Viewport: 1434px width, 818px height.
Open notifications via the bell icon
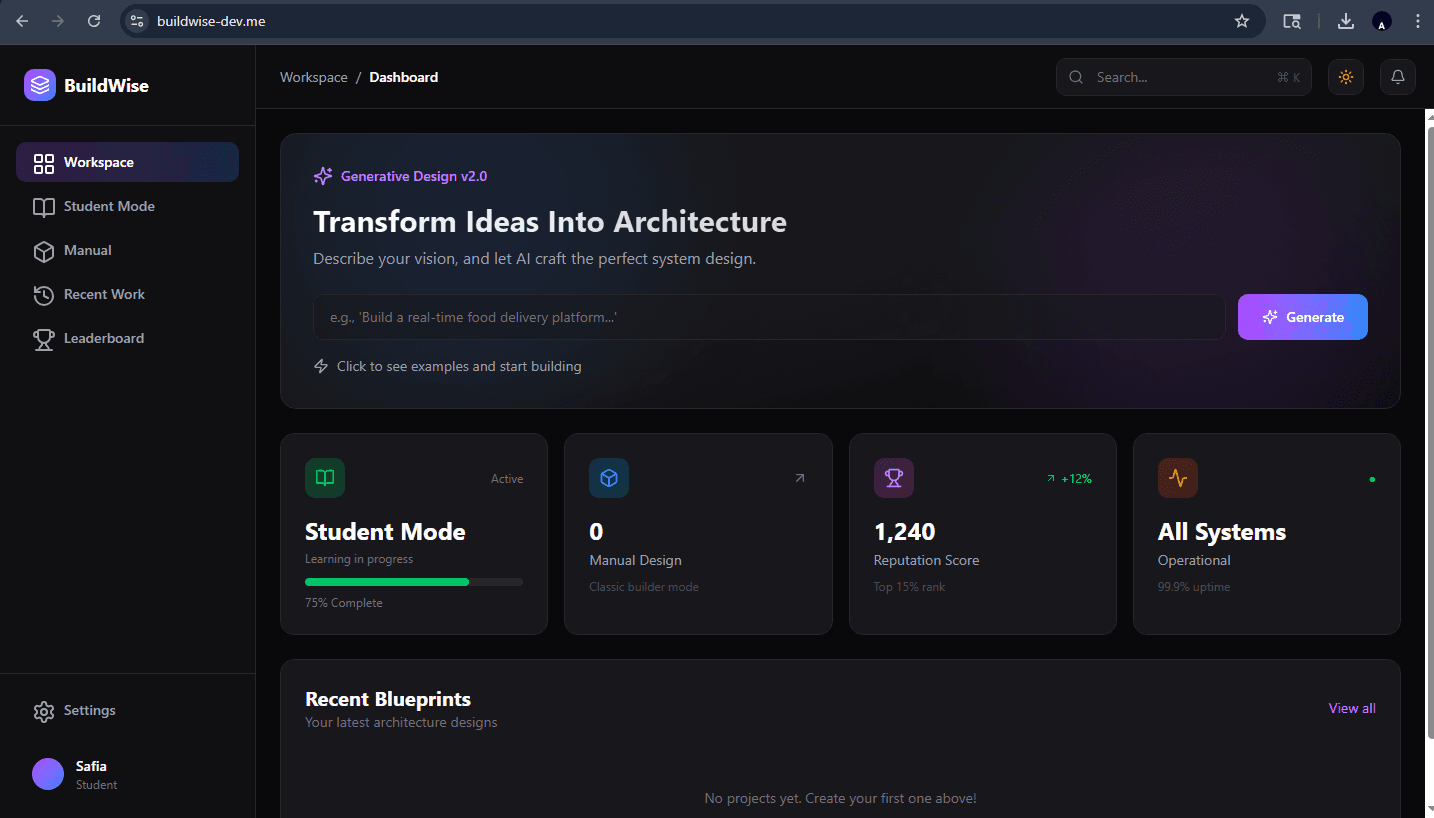pyautogui.click(x=1397, y=77)
